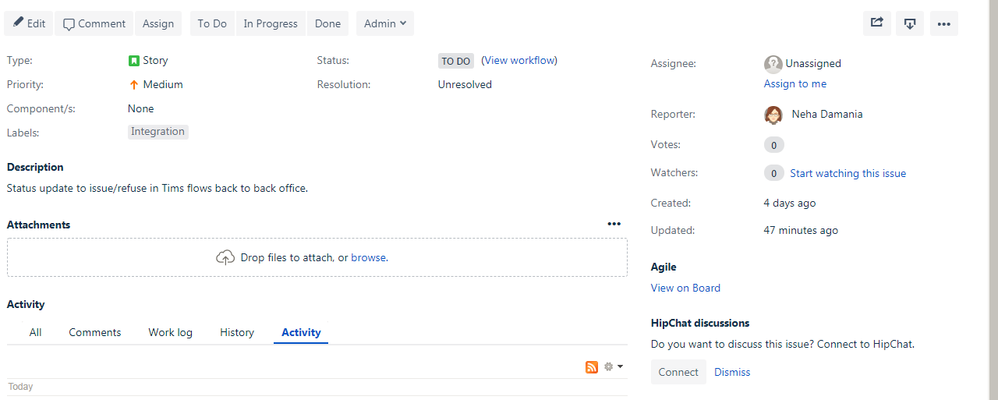
Task: Open the activity gear settings dropdown
Action: point(613,367)
